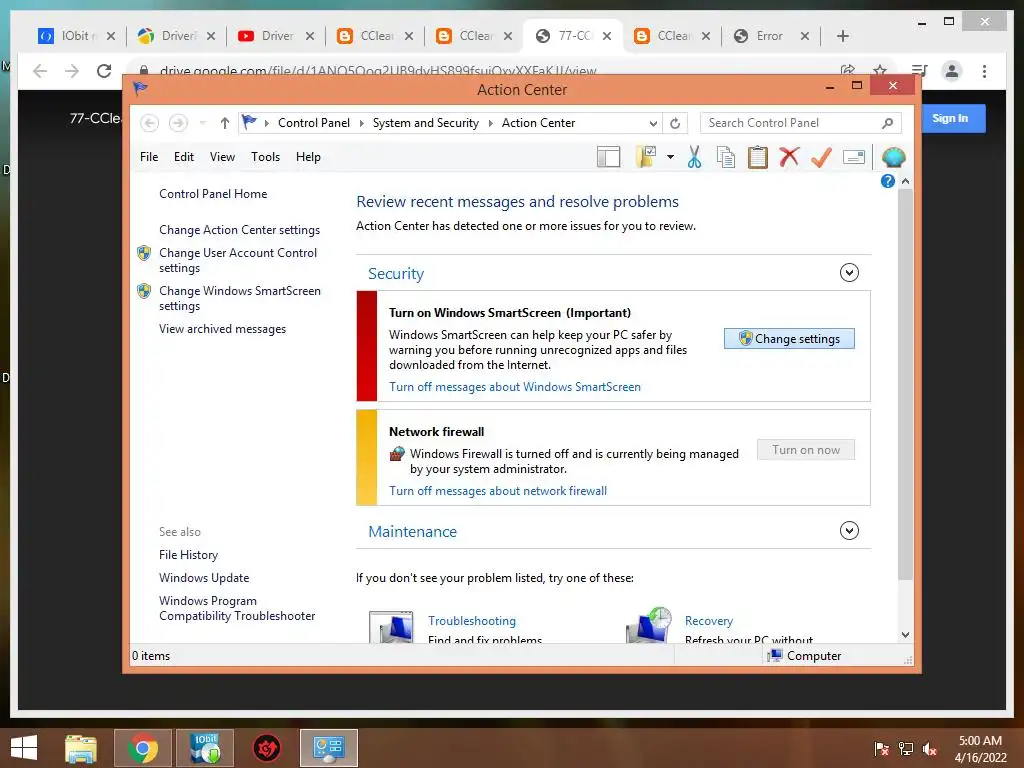Click the Action Center vertical scrollbar thumb

(x=905, y=384)
